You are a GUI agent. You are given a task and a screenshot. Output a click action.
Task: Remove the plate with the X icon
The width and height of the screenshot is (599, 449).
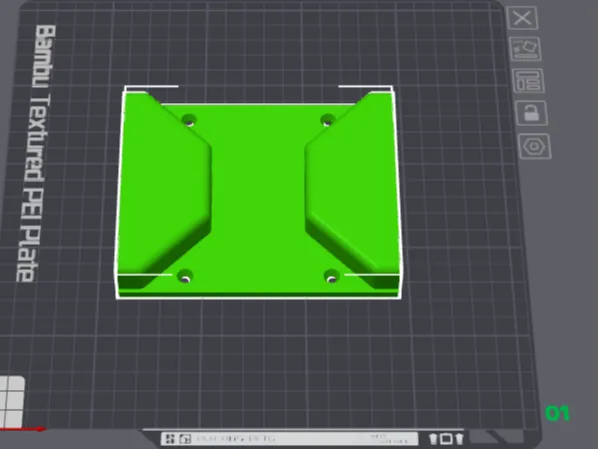coord(522,18)
